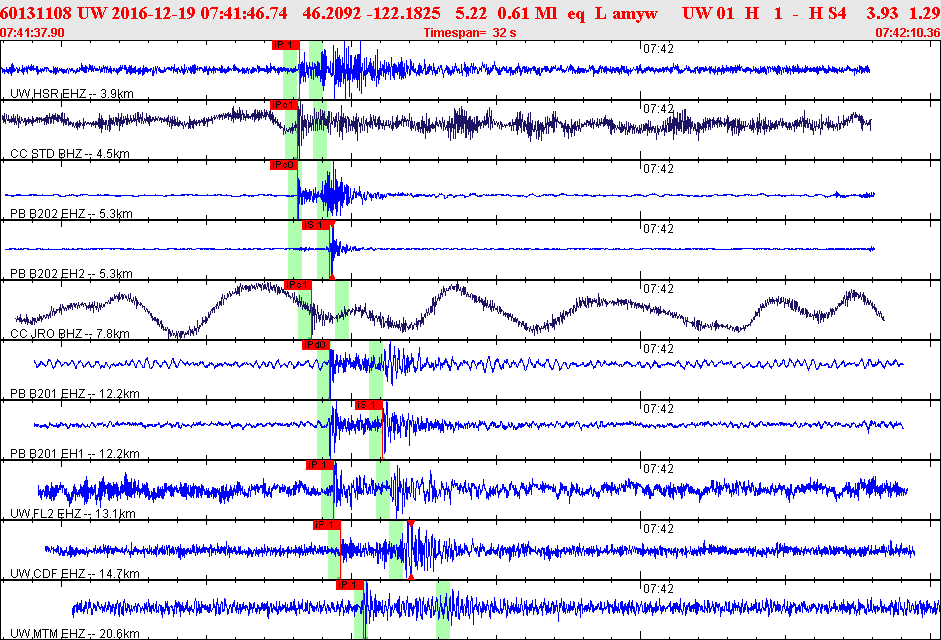Viewport: 941px width, 640px height.
Task: Click red triangle marker atop CDF trace
Action: 410,524
